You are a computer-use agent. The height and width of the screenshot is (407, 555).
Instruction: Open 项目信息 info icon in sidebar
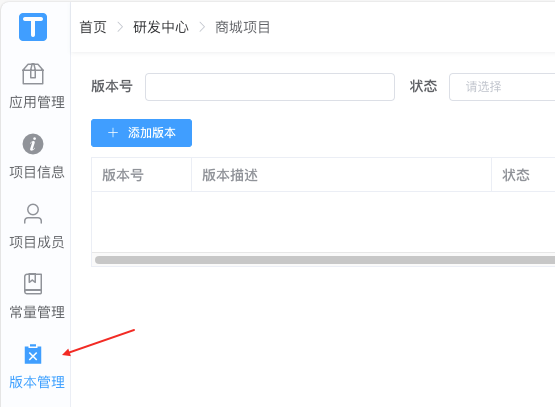pos(33,144)
